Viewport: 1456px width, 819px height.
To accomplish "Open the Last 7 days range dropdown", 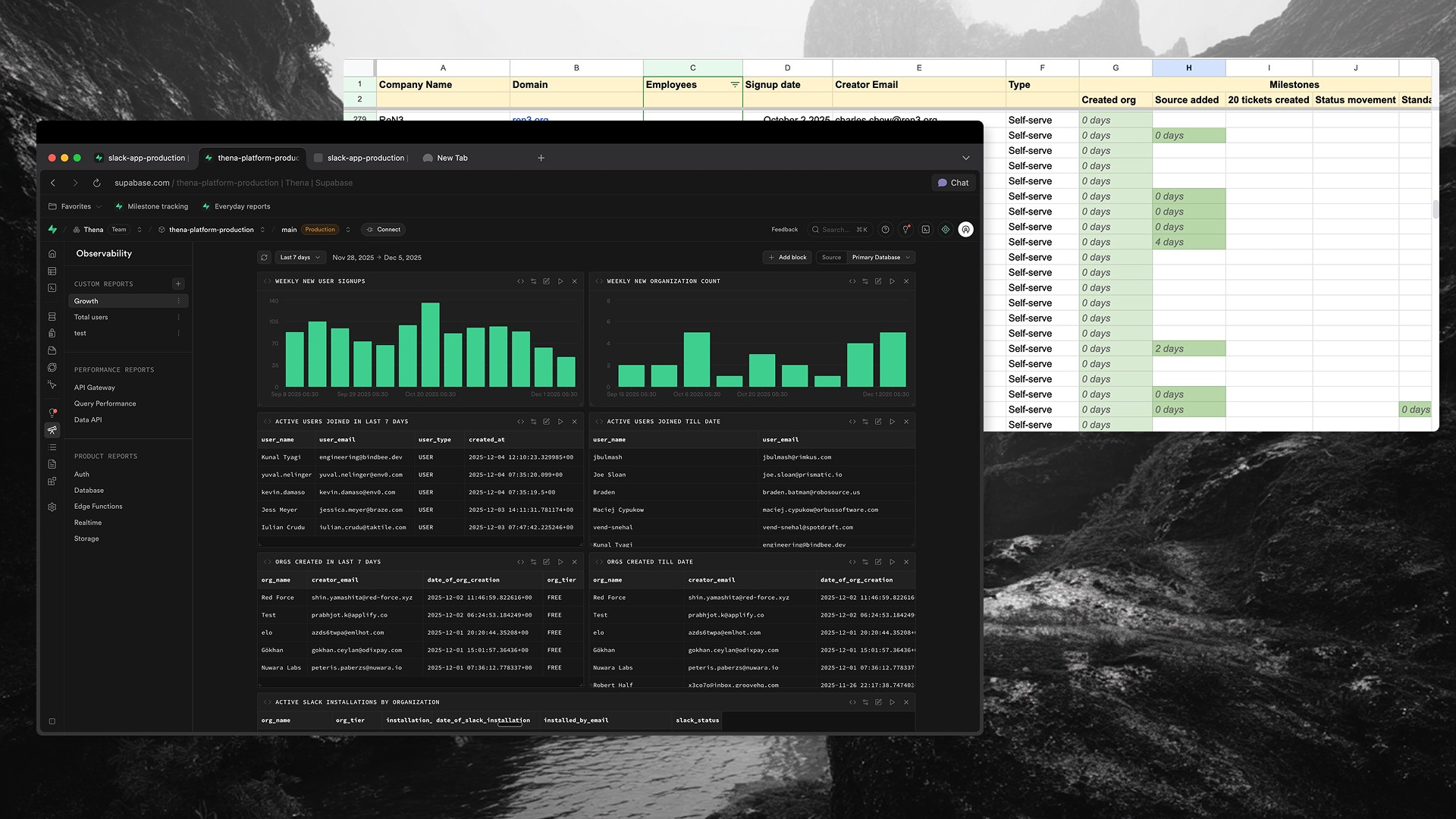I will coord(300,257).
